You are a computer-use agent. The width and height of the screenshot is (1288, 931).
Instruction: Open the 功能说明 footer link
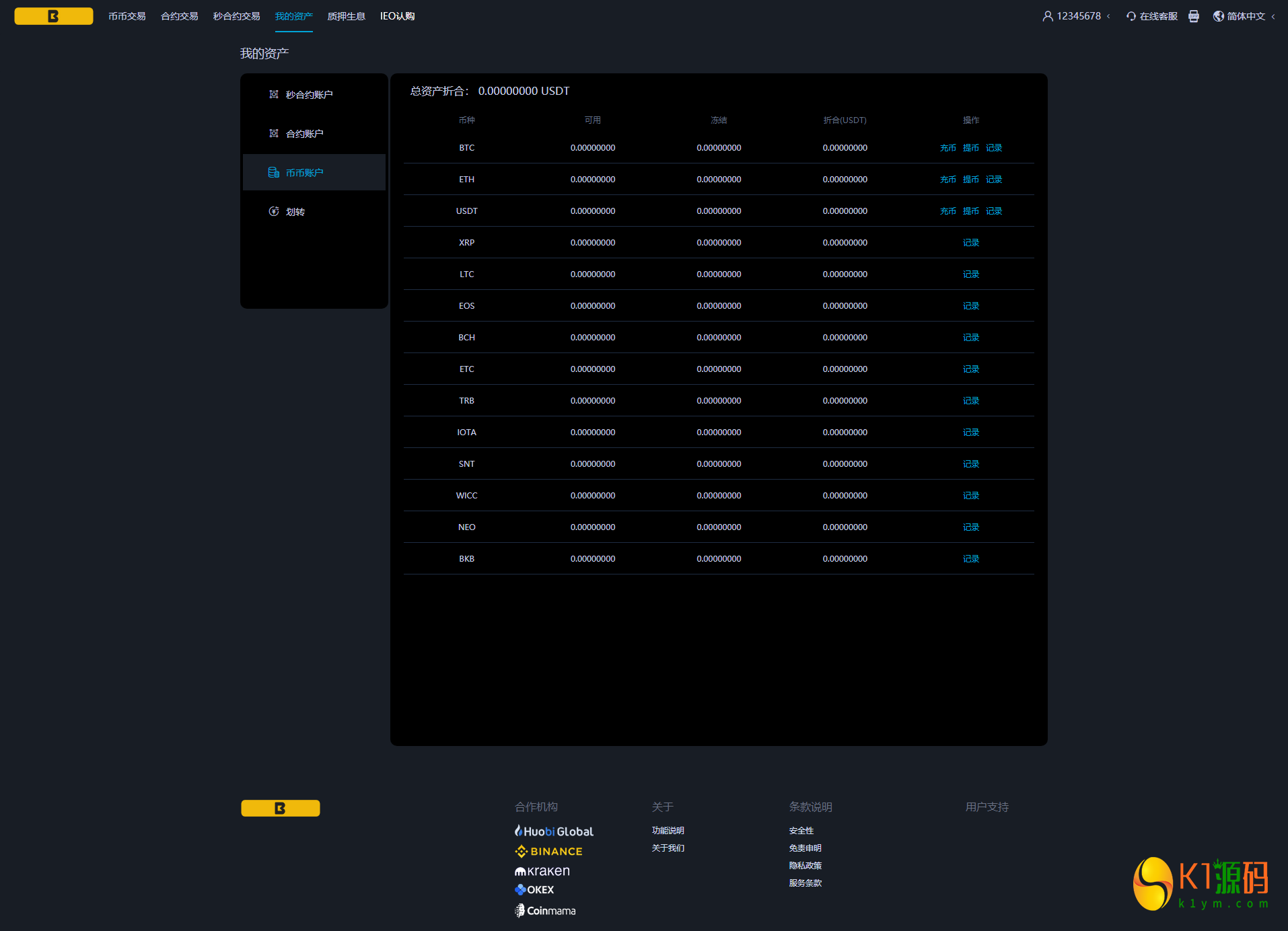click(668, 831)
